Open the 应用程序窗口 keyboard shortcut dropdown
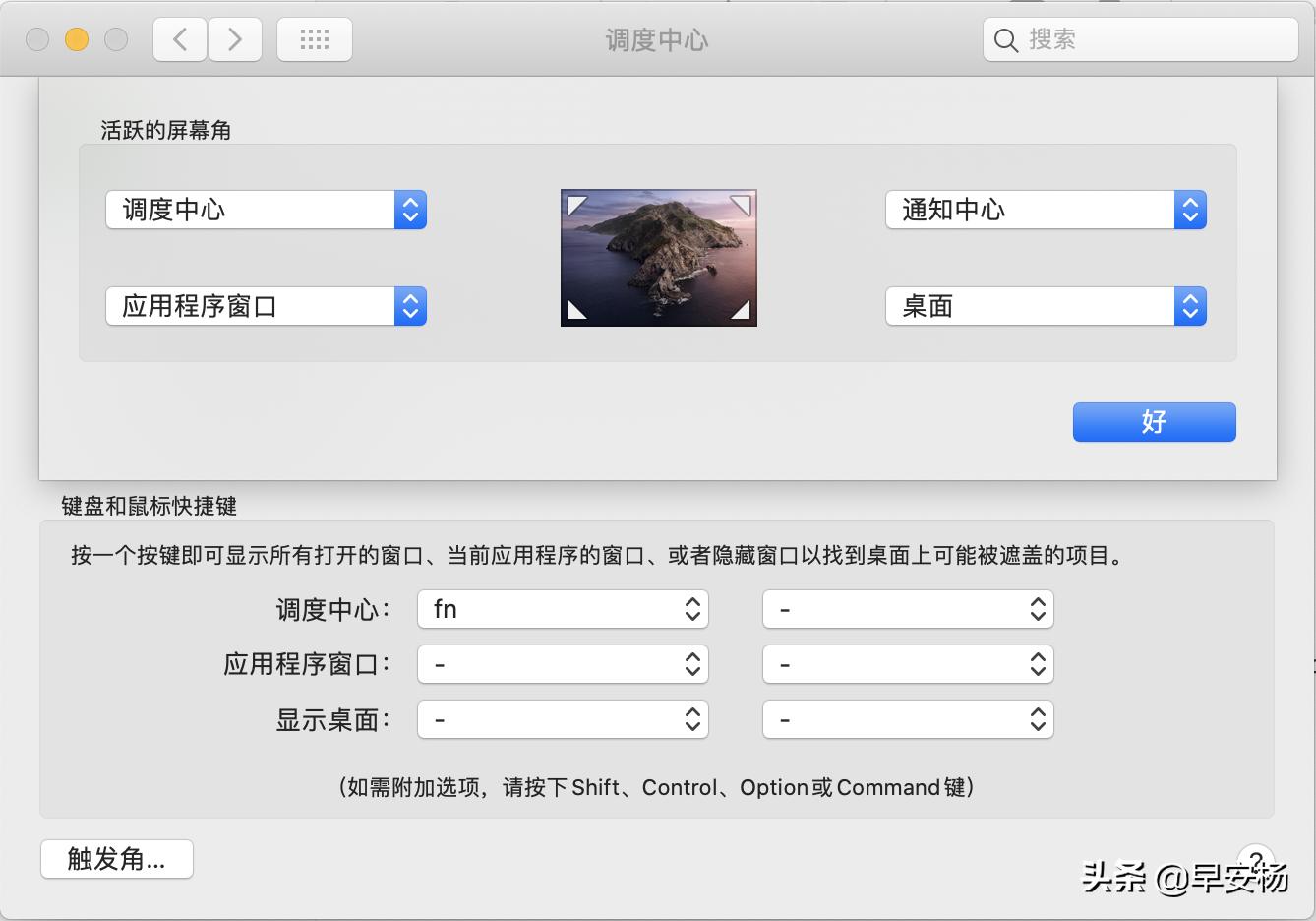 [562, 664]
